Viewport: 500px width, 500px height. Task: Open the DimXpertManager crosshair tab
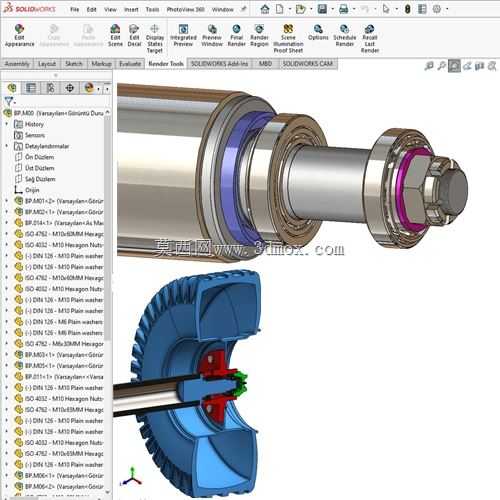[x=70, y=88]
